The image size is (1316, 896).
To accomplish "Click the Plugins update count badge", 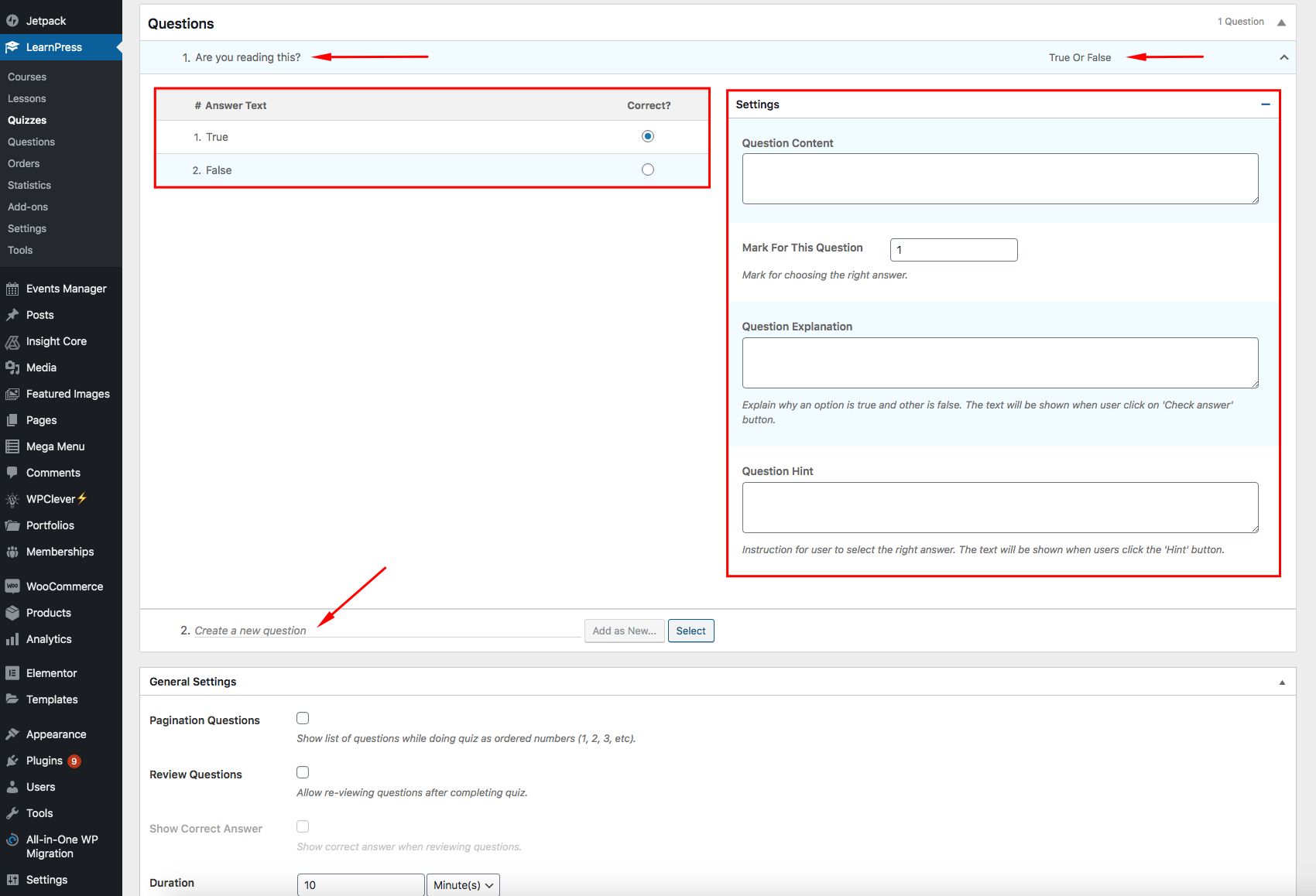I will (74, 761).
